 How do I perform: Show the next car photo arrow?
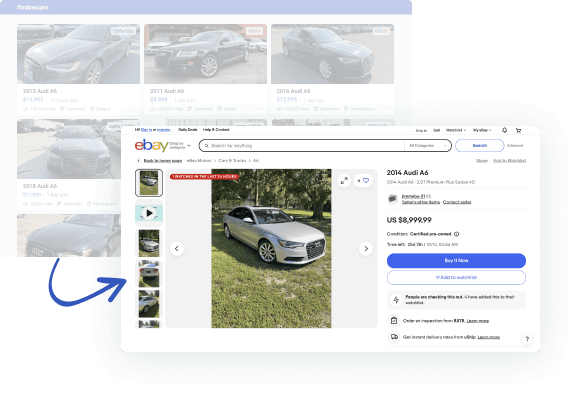tap(366, 248)
